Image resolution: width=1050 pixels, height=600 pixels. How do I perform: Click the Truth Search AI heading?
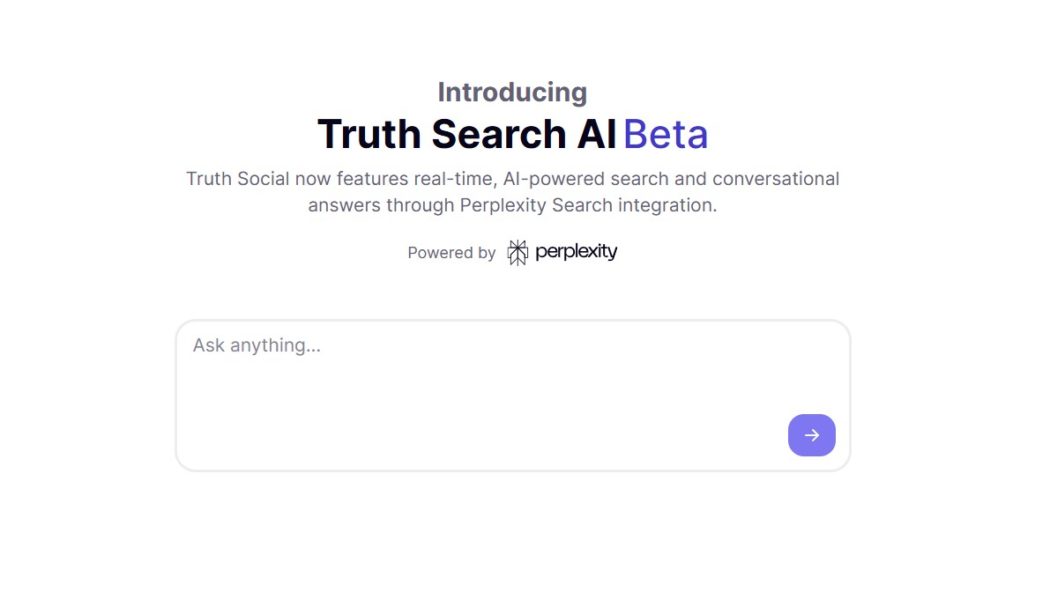tap(466, 133)
